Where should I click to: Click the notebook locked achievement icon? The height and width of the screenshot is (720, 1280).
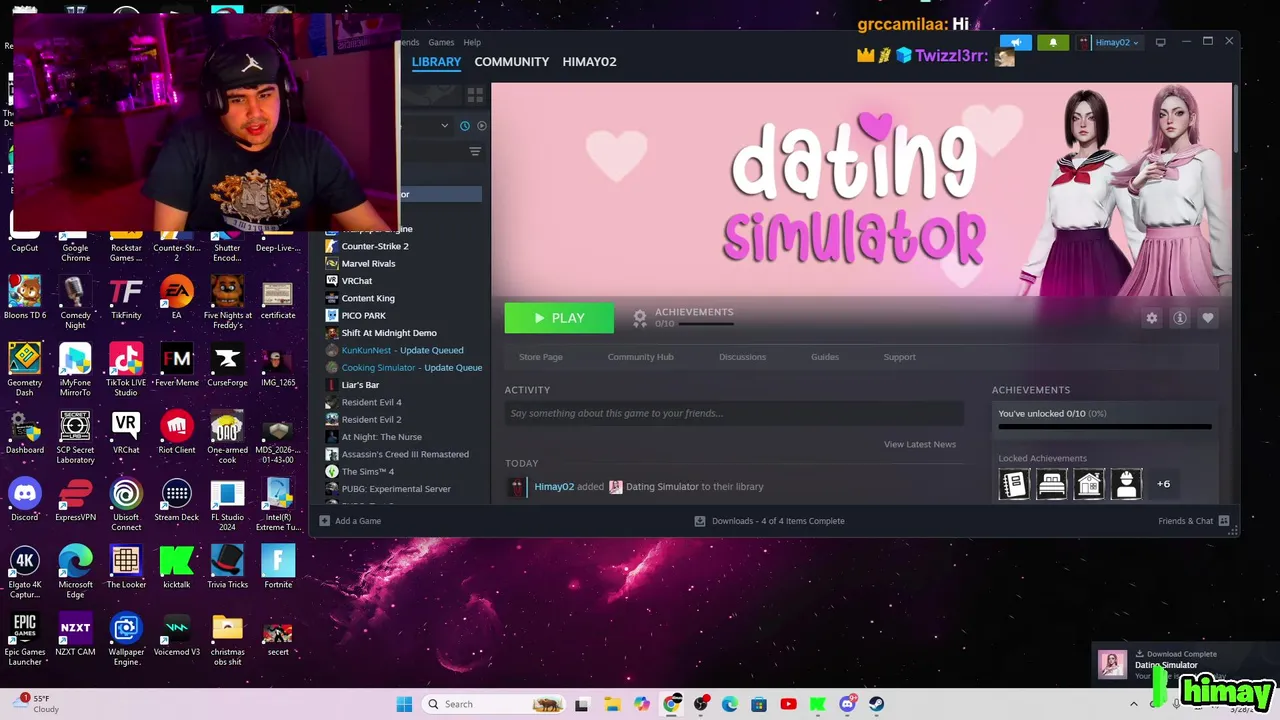point(1014,484)
